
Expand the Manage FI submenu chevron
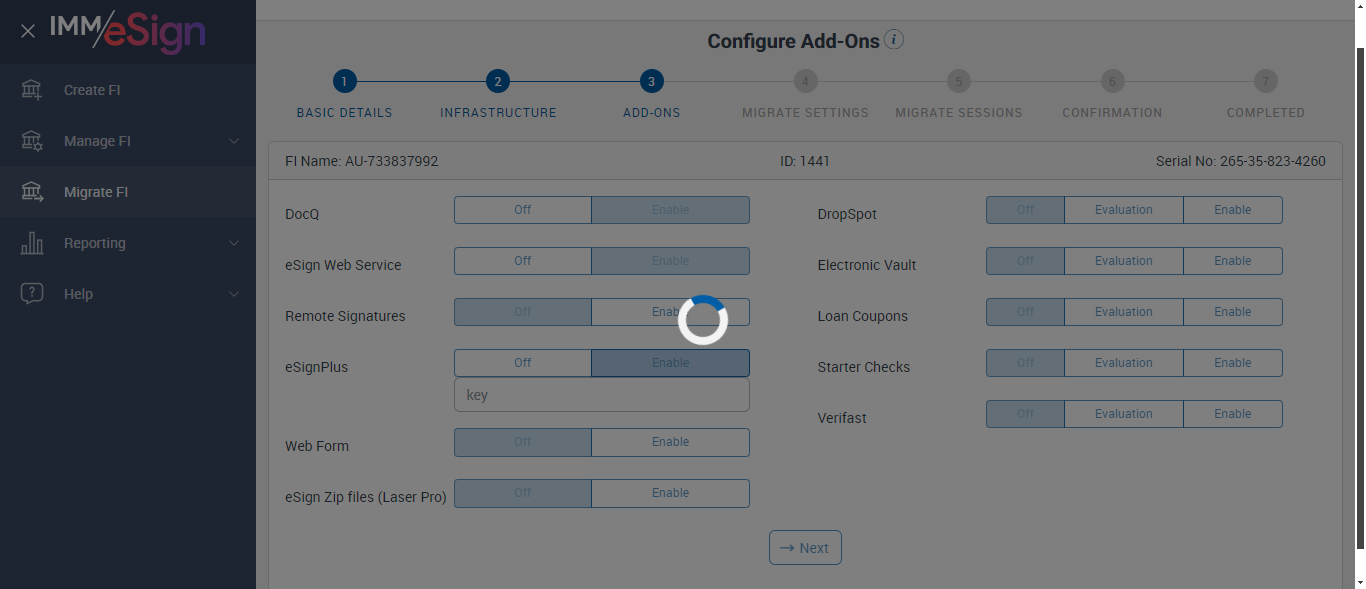click(x=234, y=141)
